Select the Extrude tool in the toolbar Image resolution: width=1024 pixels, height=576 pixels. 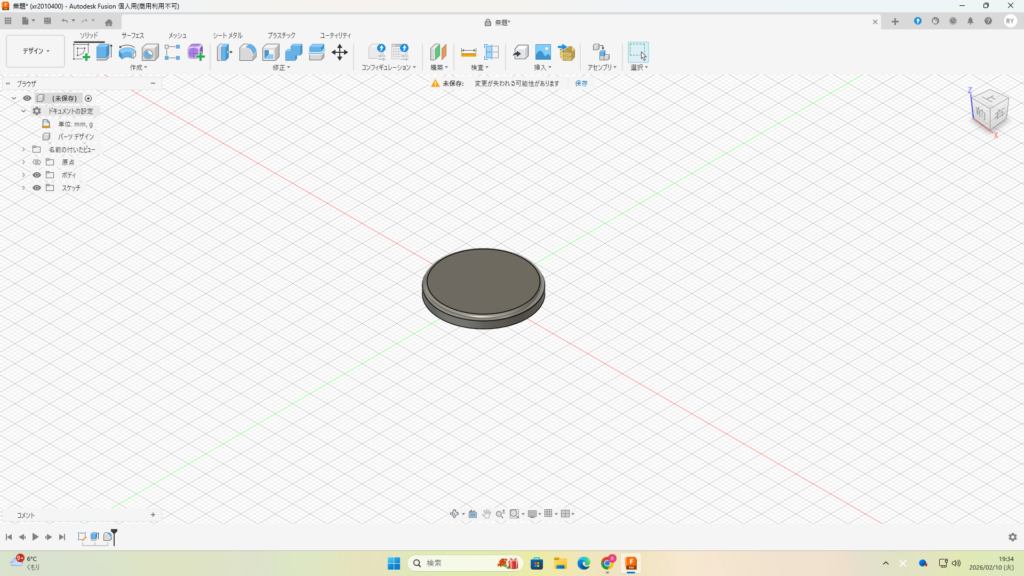pos(104,52)
